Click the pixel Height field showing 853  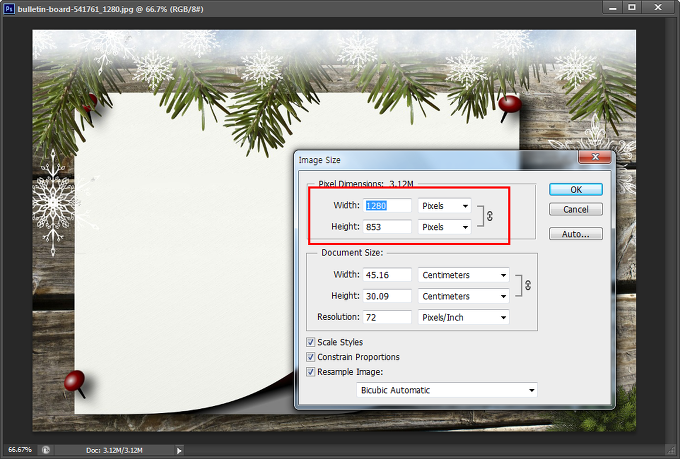387,227
